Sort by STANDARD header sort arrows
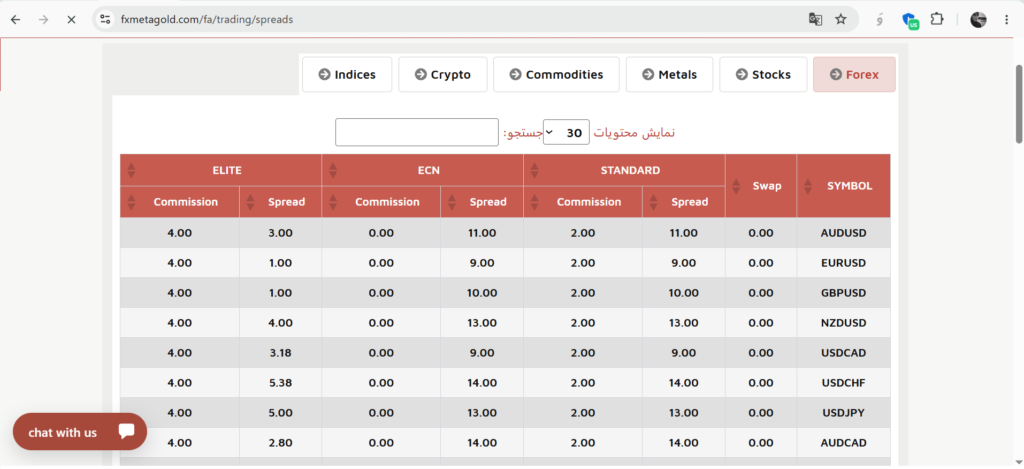The height and width of the screenshot is (469, 1024). [534, 170]
